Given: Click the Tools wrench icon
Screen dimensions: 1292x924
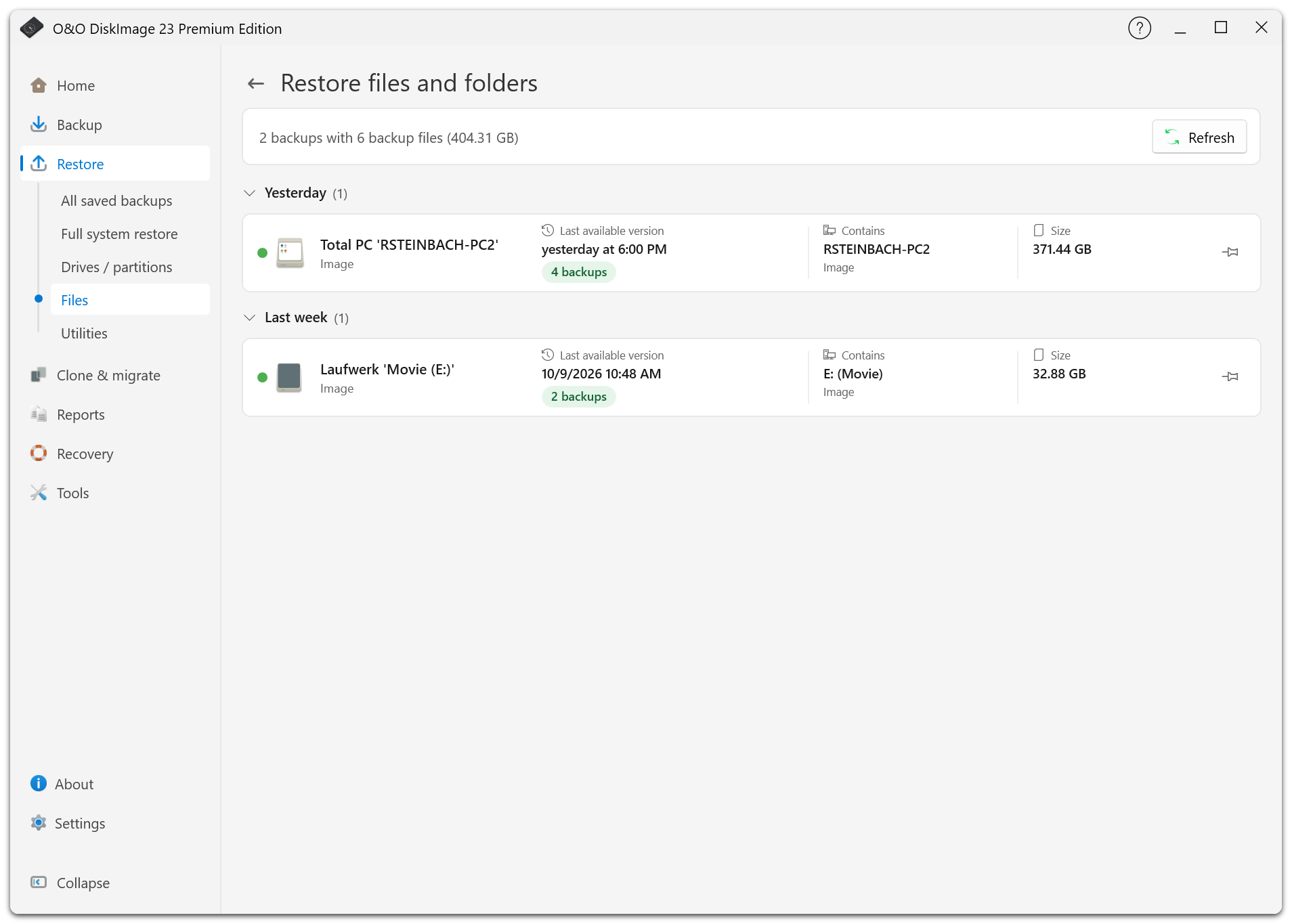Looking at the screenshot, I should 39,493.
